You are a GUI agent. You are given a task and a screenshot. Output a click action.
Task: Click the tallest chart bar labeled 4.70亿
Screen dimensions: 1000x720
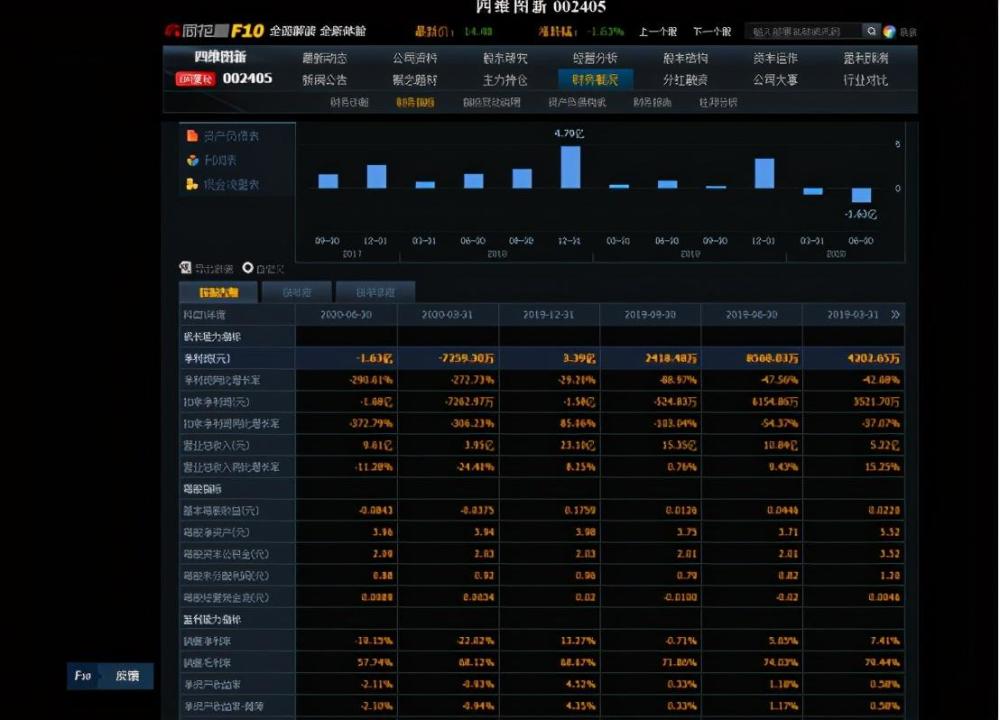coord(570,167)
